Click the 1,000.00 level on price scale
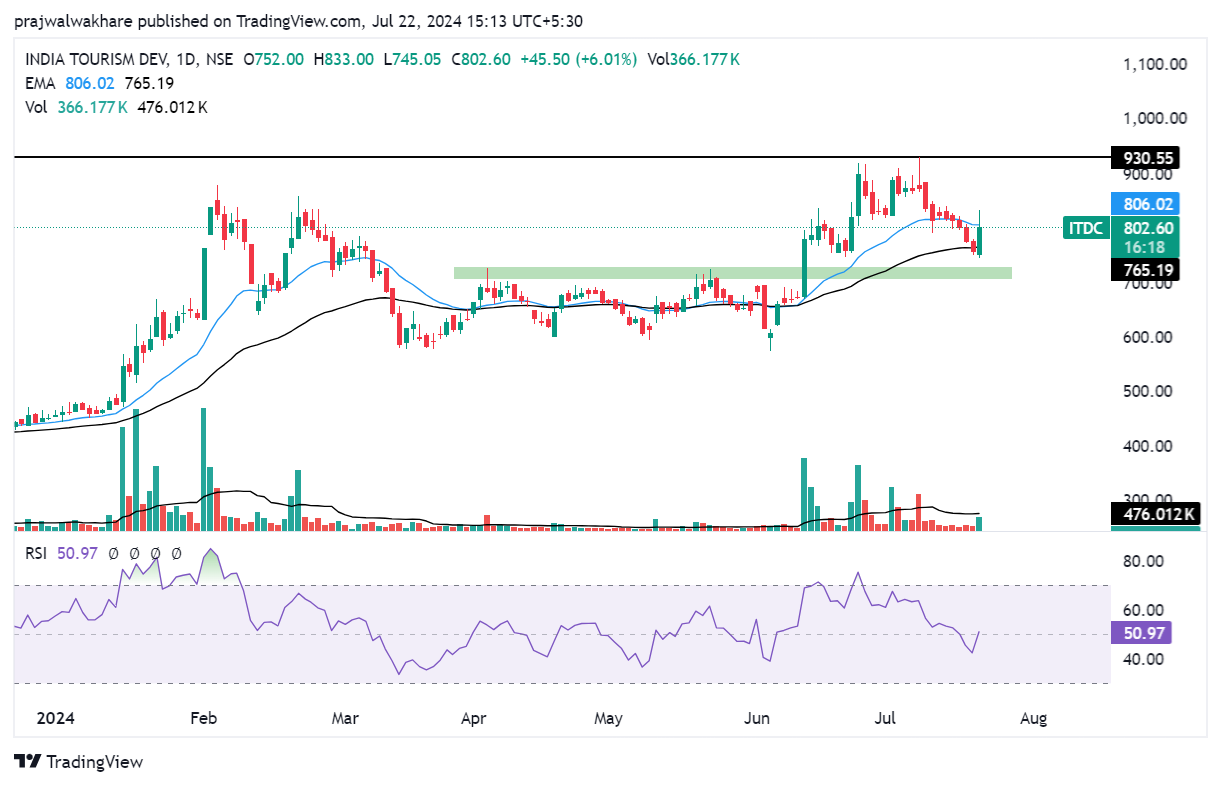This screenshot has height=785, width=1221. (x=1154, y=118)
